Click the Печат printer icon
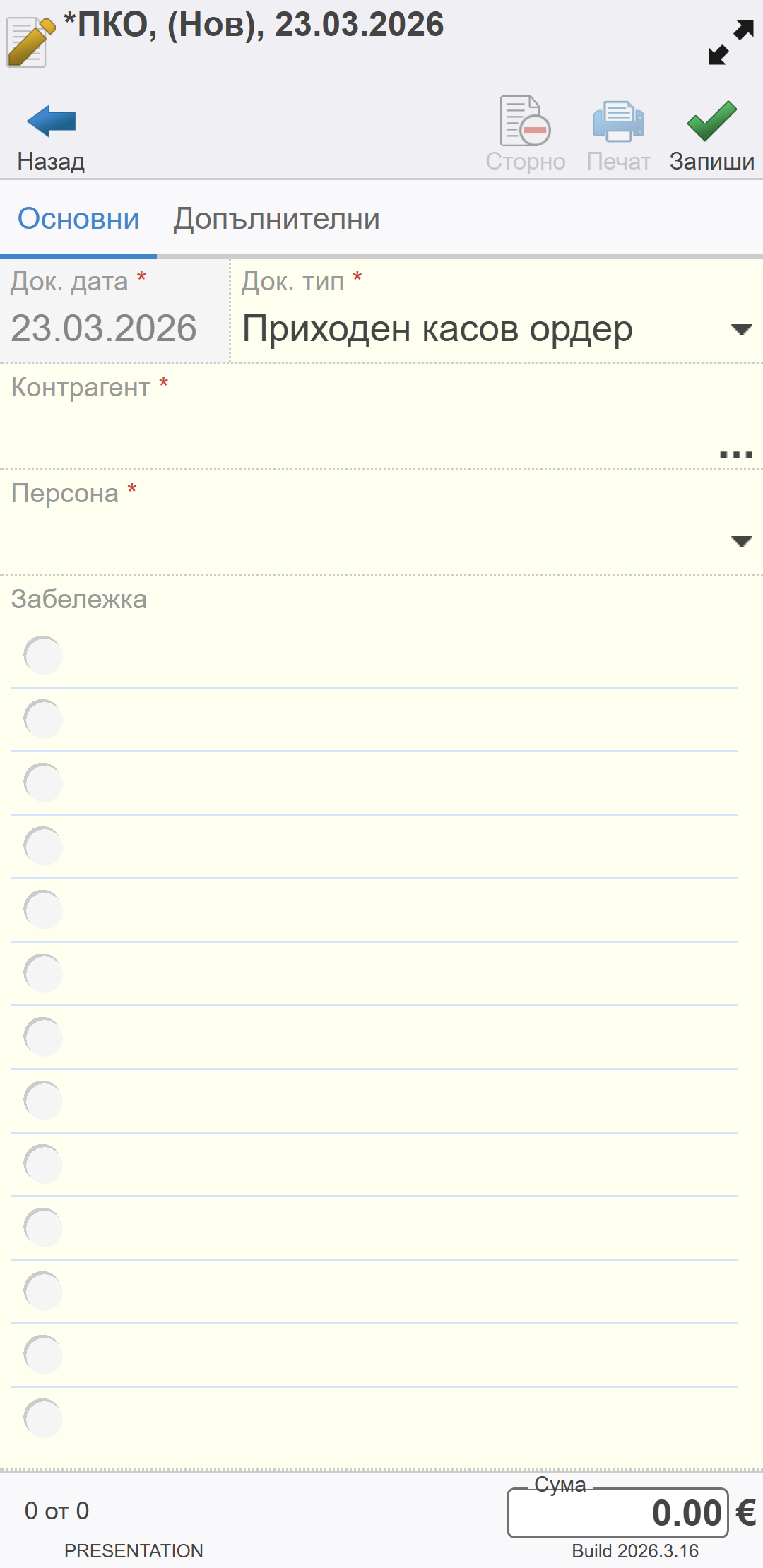This screenshot has height=1568, width=763. 618,121
